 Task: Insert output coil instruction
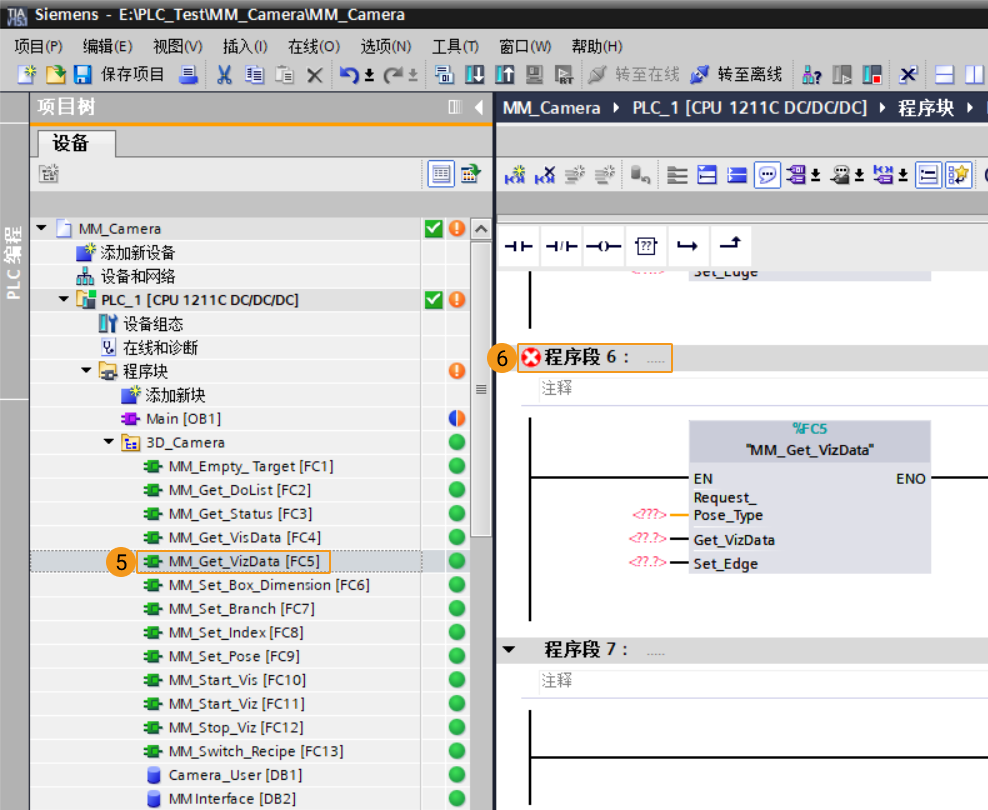[x=604, y=246]
